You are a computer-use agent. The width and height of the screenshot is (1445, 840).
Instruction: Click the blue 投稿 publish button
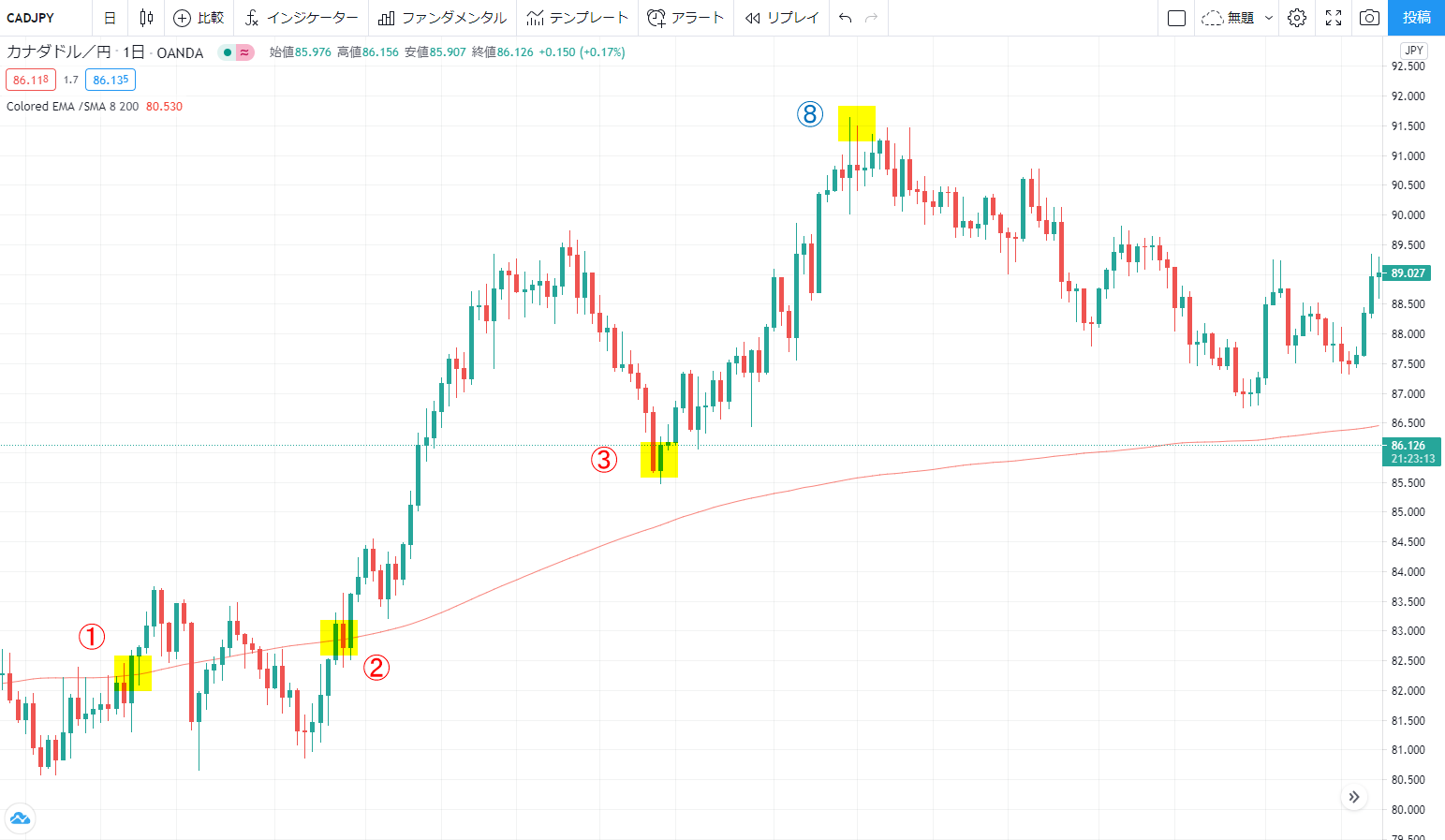point(1416,18)
